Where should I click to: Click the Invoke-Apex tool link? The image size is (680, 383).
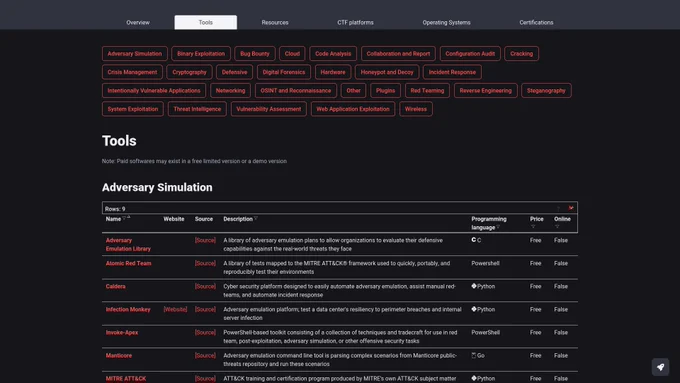[122, 332]
